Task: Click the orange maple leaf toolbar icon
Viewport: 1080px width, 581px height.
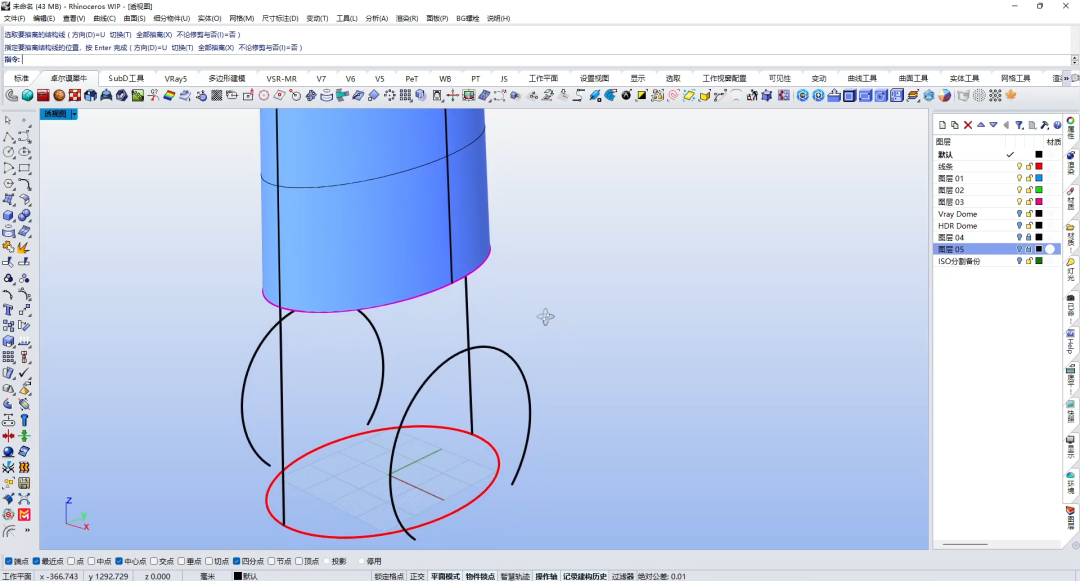Action: pos(1011,95)
